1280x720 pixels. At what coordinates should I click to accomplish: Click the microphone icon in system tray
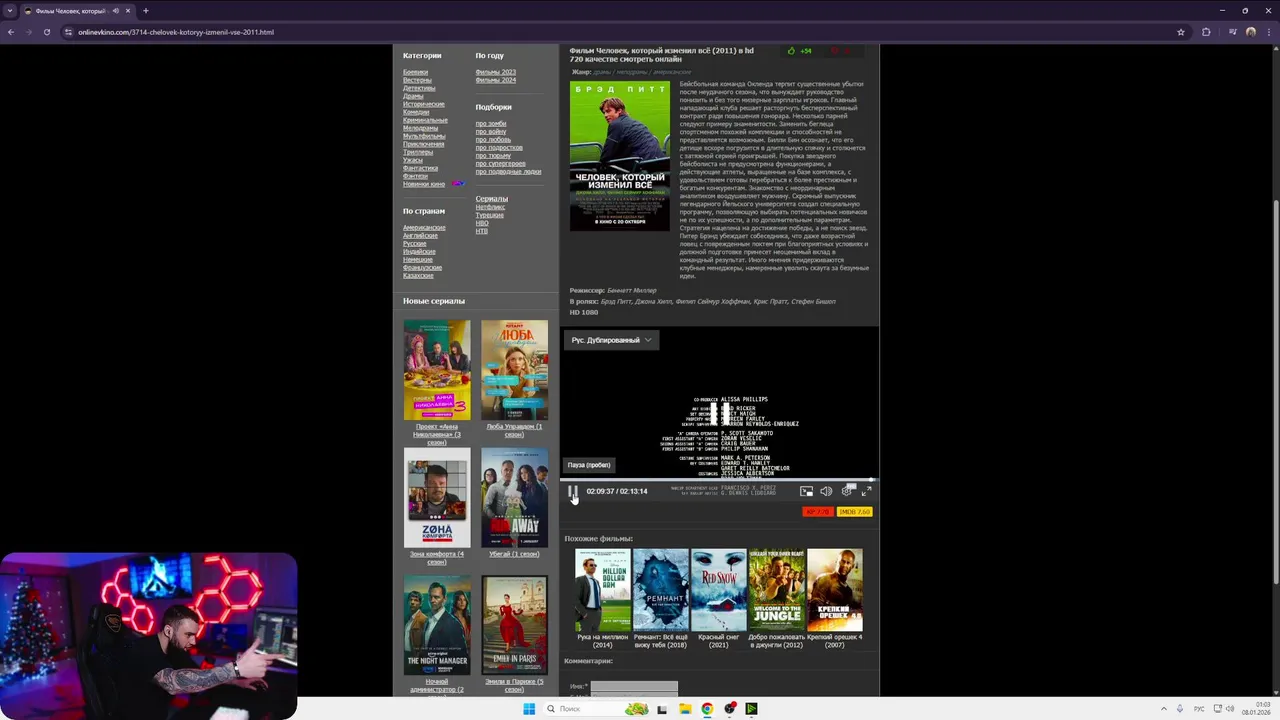(1180, 709)
